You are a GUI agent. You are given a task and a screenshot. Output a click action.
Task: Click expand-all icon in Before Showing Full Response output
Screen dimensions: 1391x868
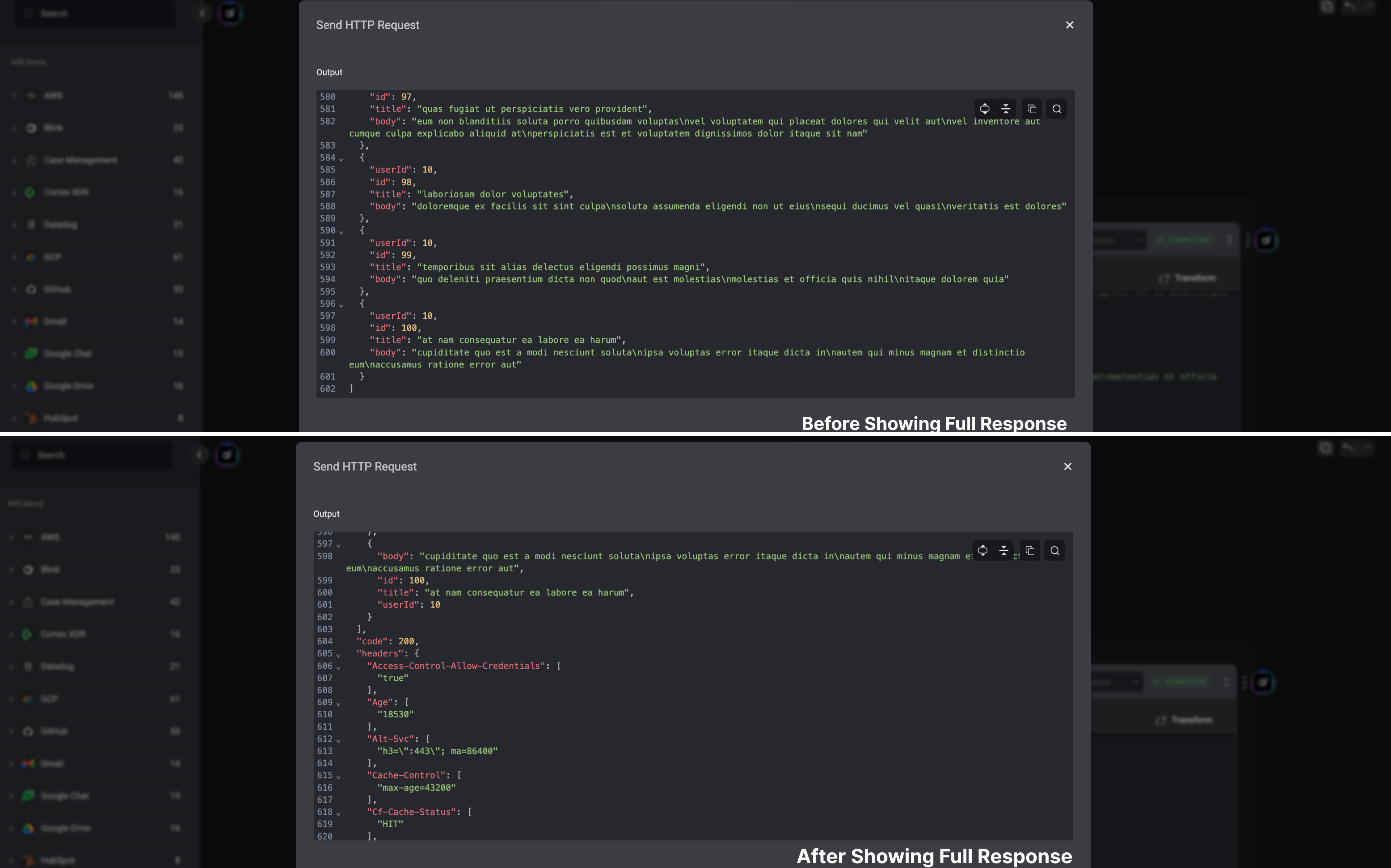[x=984, y=109]
